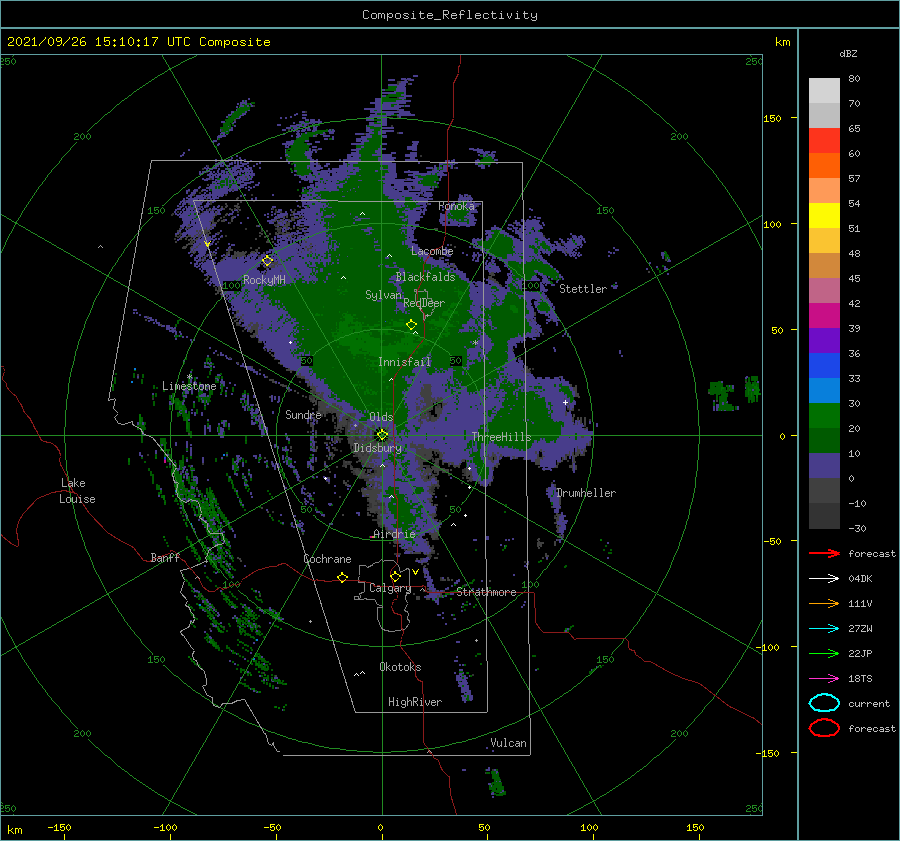Viewport: 900px width, 841px height.
Task: Select the purple 36-39 dBZ swatch
Action: (x=824, y=341)
